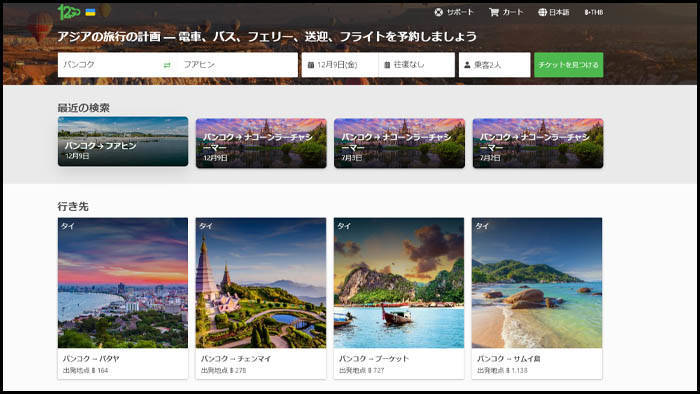
Task: Open recent search バンコク→ナコーンラーチャシーマー 7月3日
Action: pos(400,143)
